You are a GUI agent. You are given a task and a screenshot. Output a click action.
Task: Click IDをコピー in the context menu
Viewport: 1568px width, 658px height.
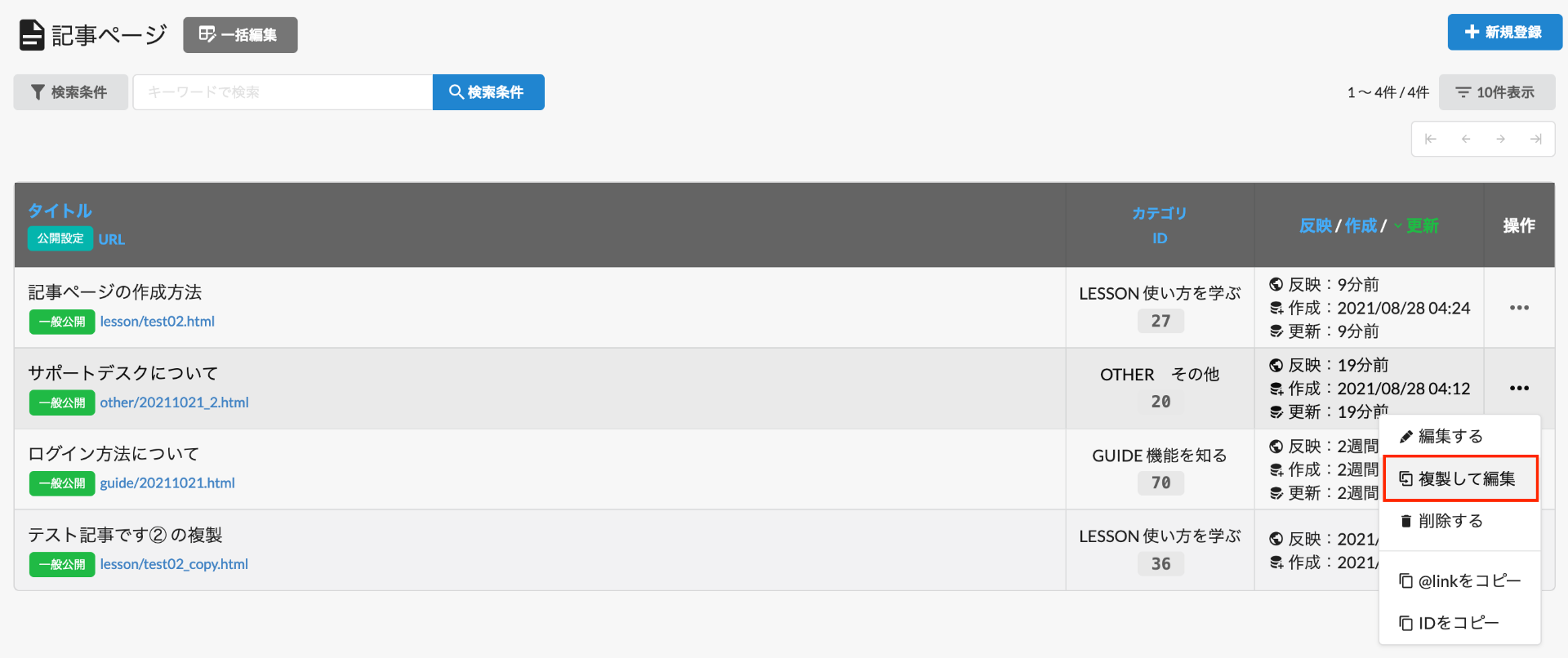click(1458, 623)
